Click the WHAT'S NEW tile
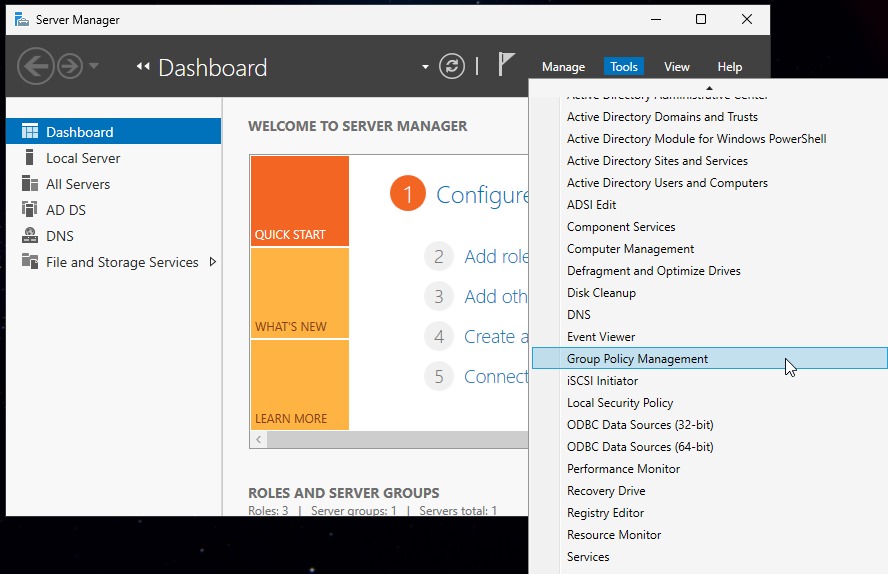 300,293
